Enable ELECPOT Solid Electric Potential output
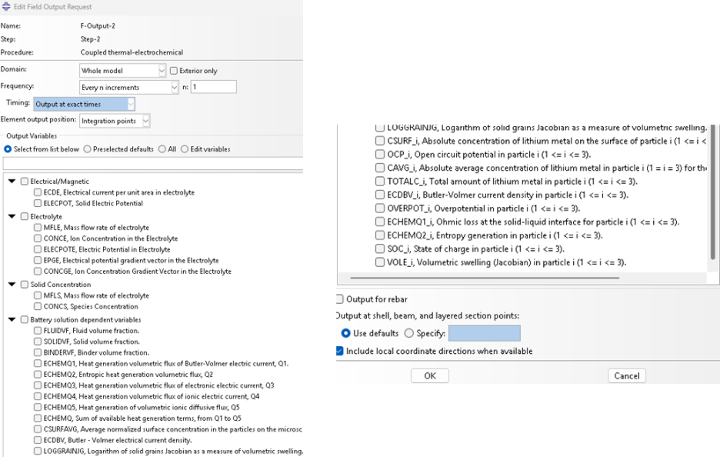The height and width of the screenshot is (458, 720). point(38,204)
